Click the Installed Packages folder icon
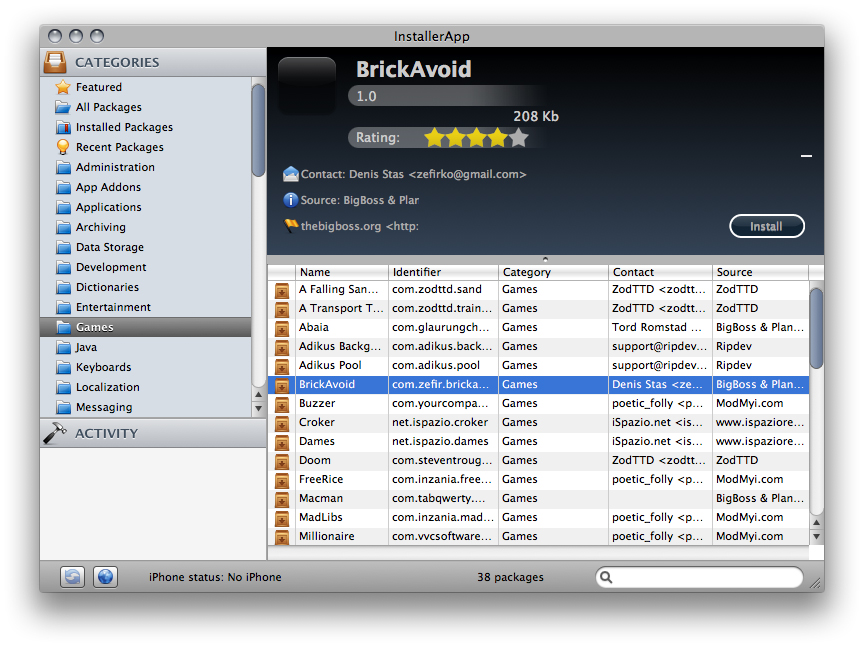Screen dimensions: 864x647 pos(63,127)
